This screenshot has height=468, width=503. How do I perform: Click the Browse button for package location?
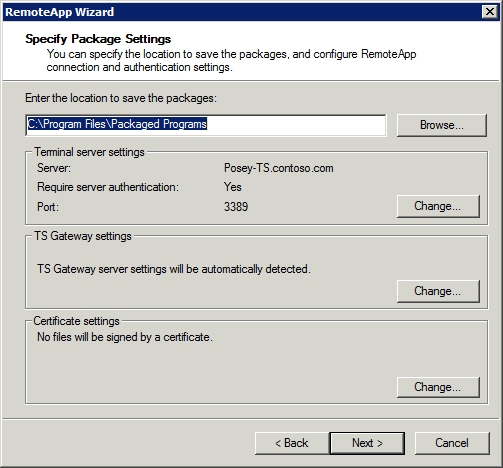(442, 125)
